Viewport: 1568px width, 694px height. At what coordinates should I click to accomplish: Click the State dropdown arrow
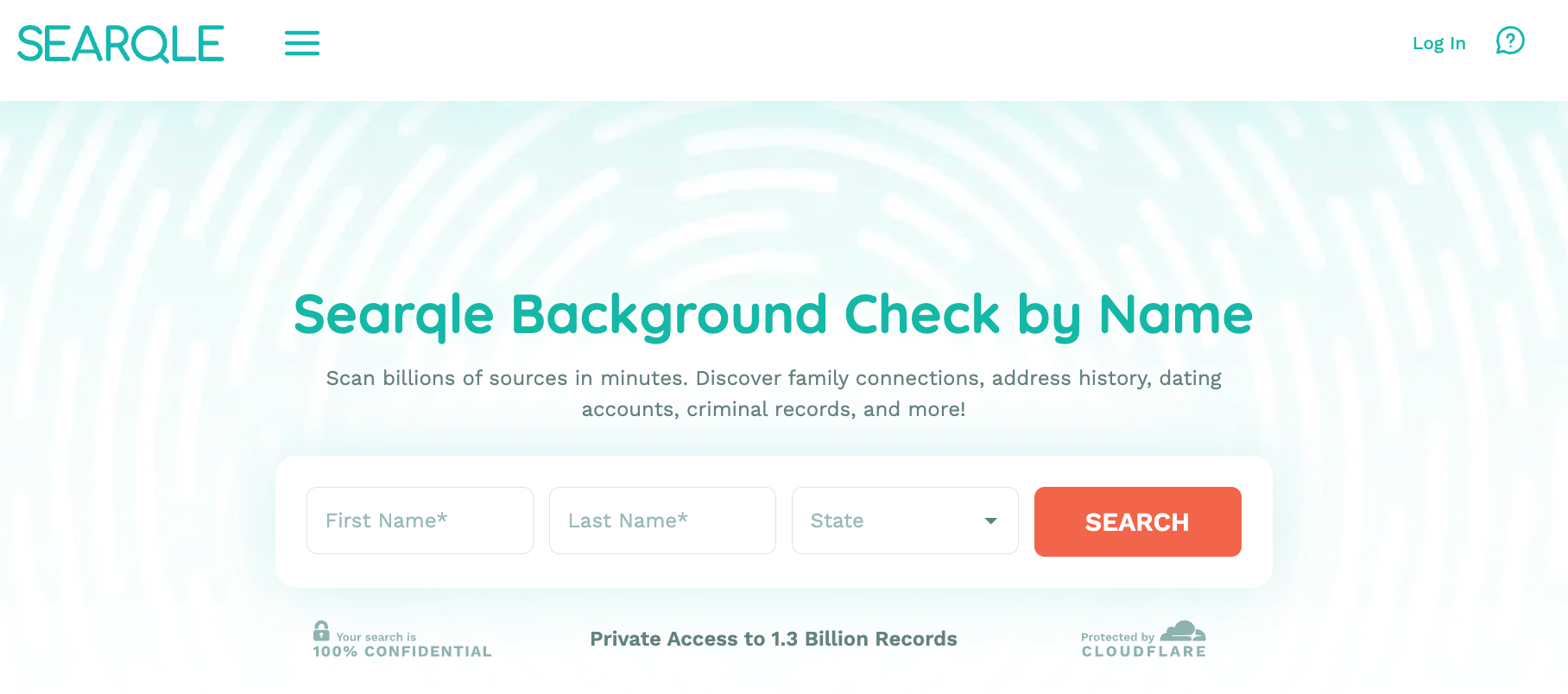tap(991, 520)
